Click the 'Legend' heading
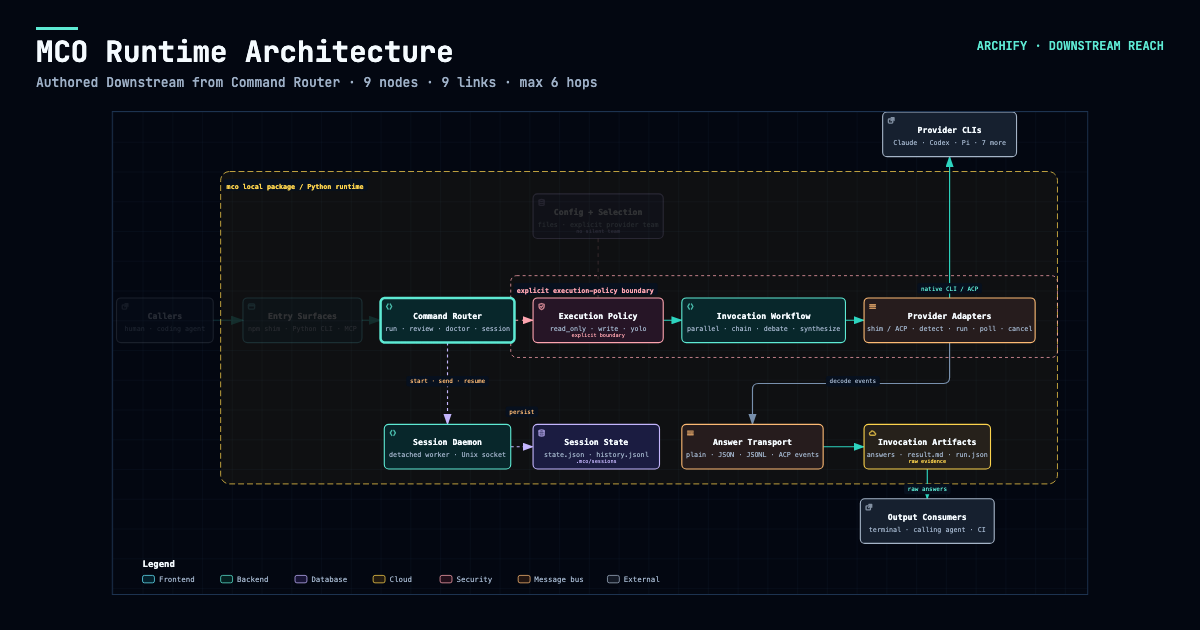 click(159, 564)
